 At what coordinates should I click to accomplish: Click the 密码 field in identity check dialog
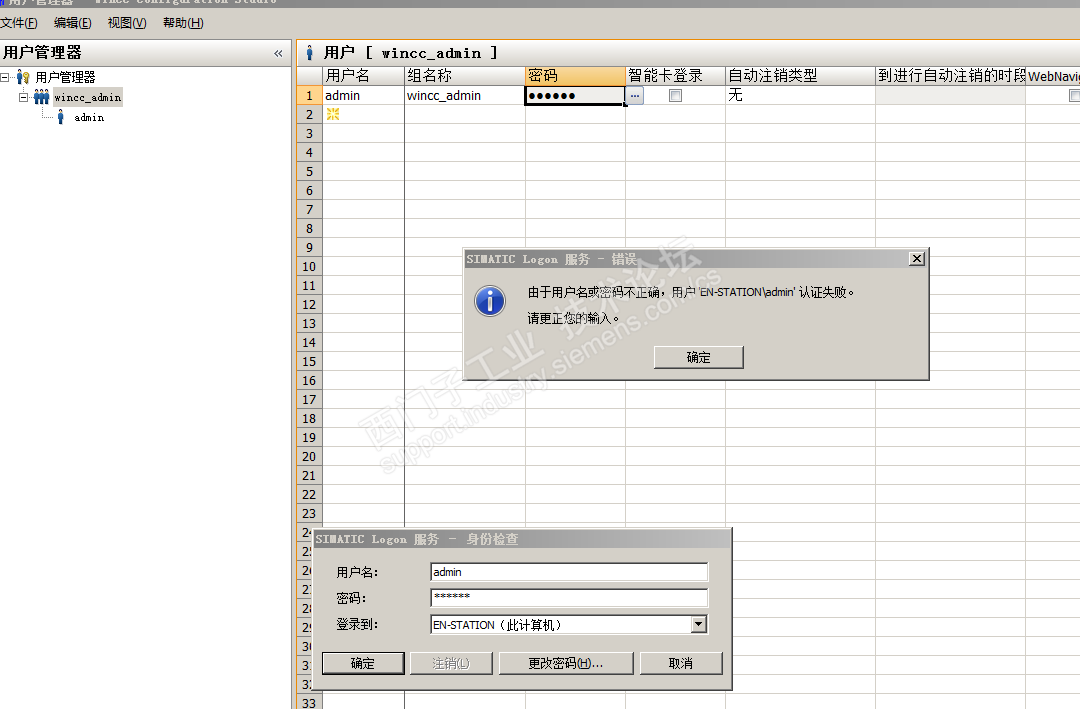pyautogui.click(x=569, y=597)
